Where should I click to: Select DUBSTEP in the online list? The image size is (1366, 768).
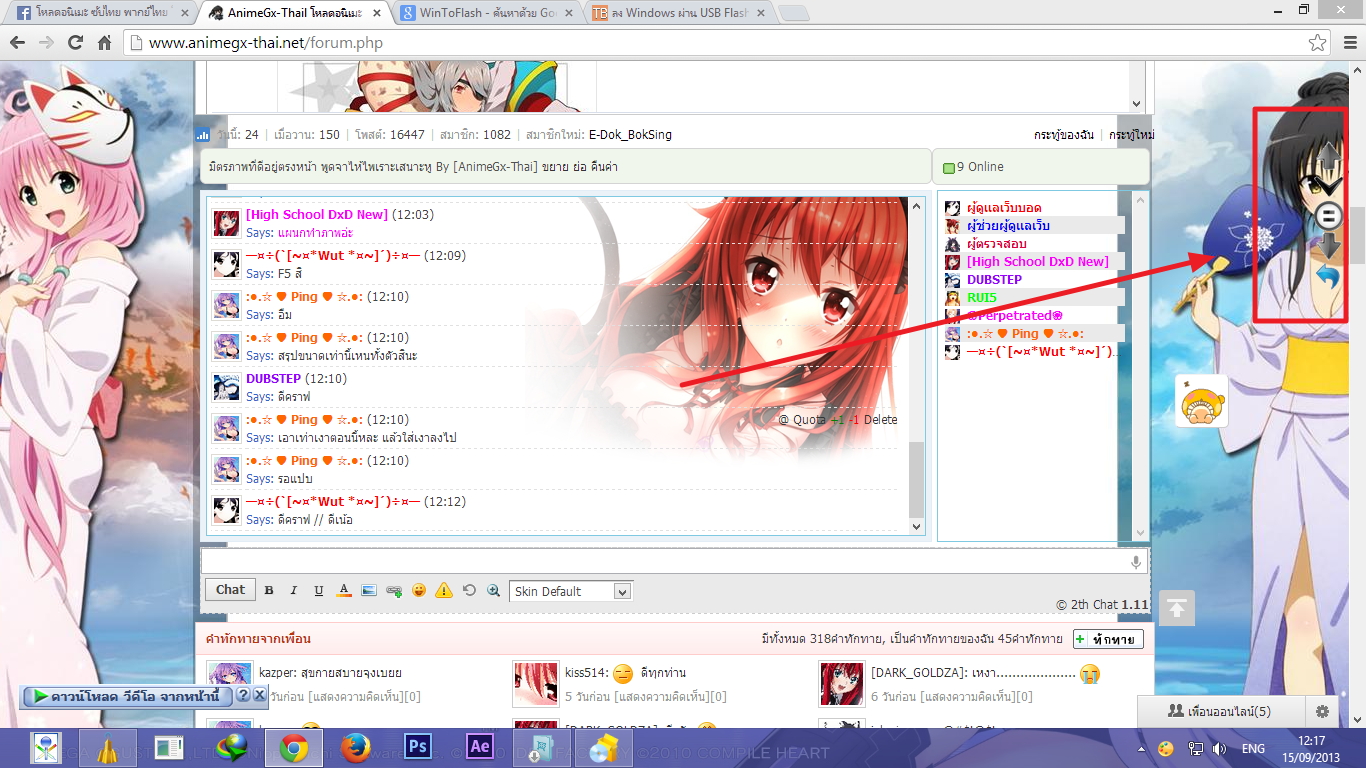click(994, 280)
